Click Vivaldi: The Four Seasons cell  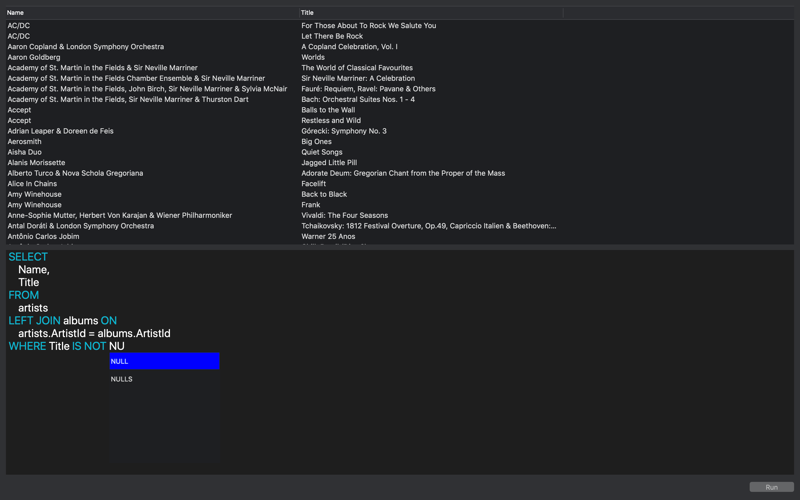tap(344, 215)
